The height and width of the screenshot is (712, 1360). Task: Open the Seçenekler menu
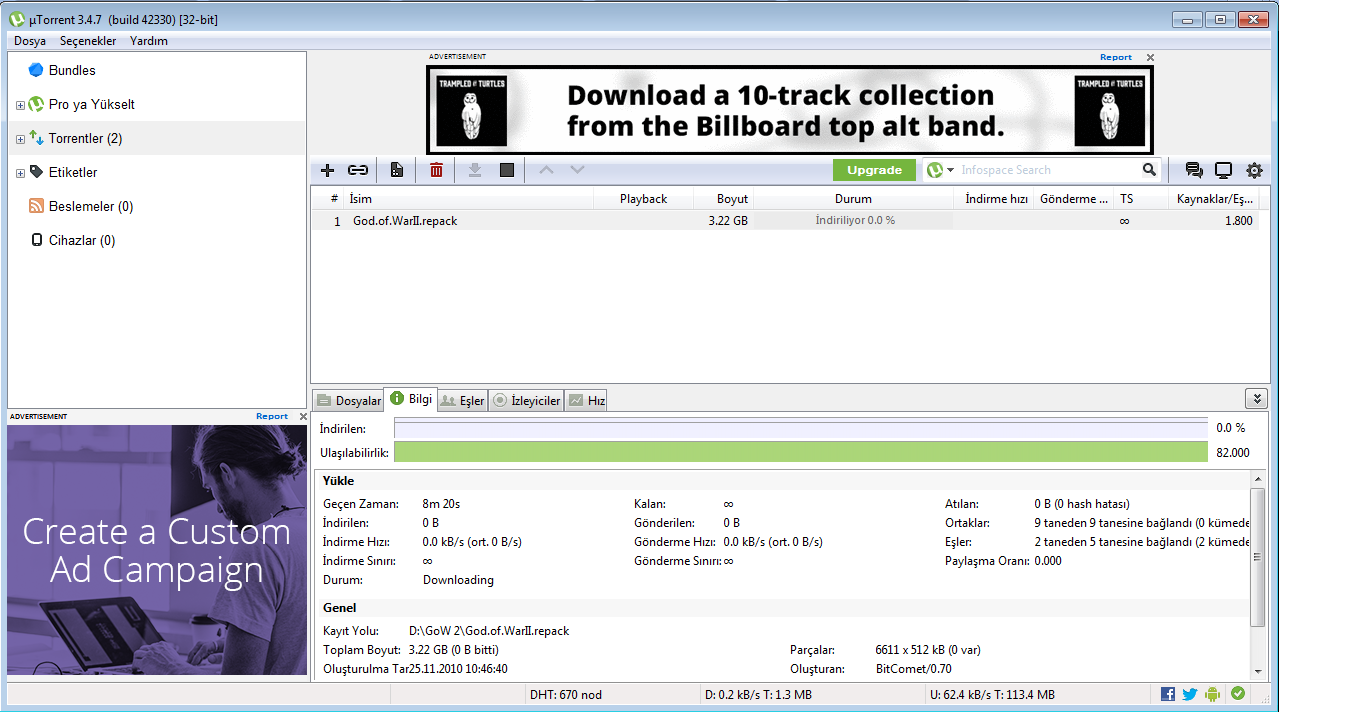pyautogui.click(x=88, y=41)
